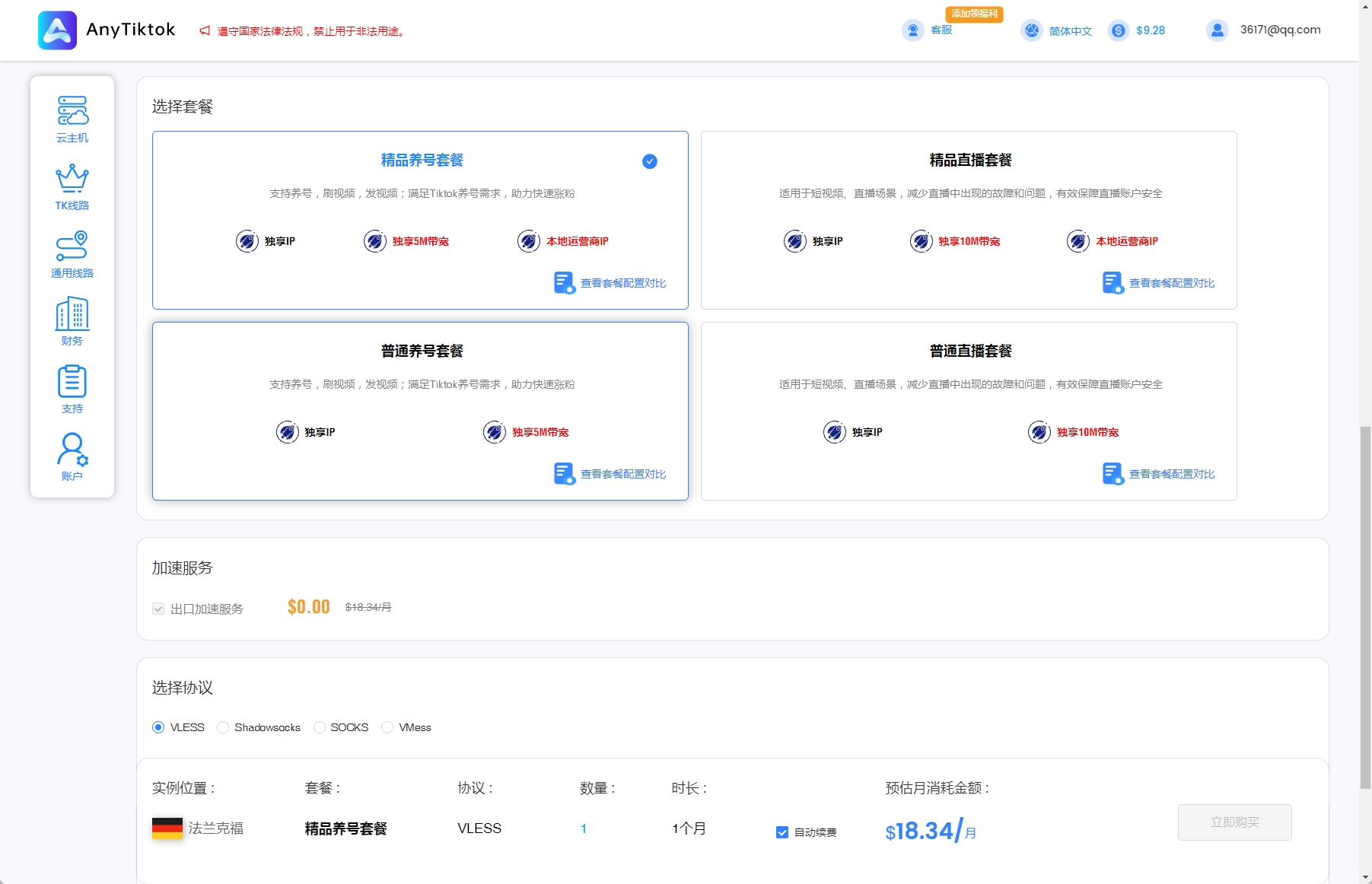Viewport: 1372px width, 884px height.
Task: Open 查看套餐配置对比 link in 精品直播套餐
Action: click(1172, 283)
